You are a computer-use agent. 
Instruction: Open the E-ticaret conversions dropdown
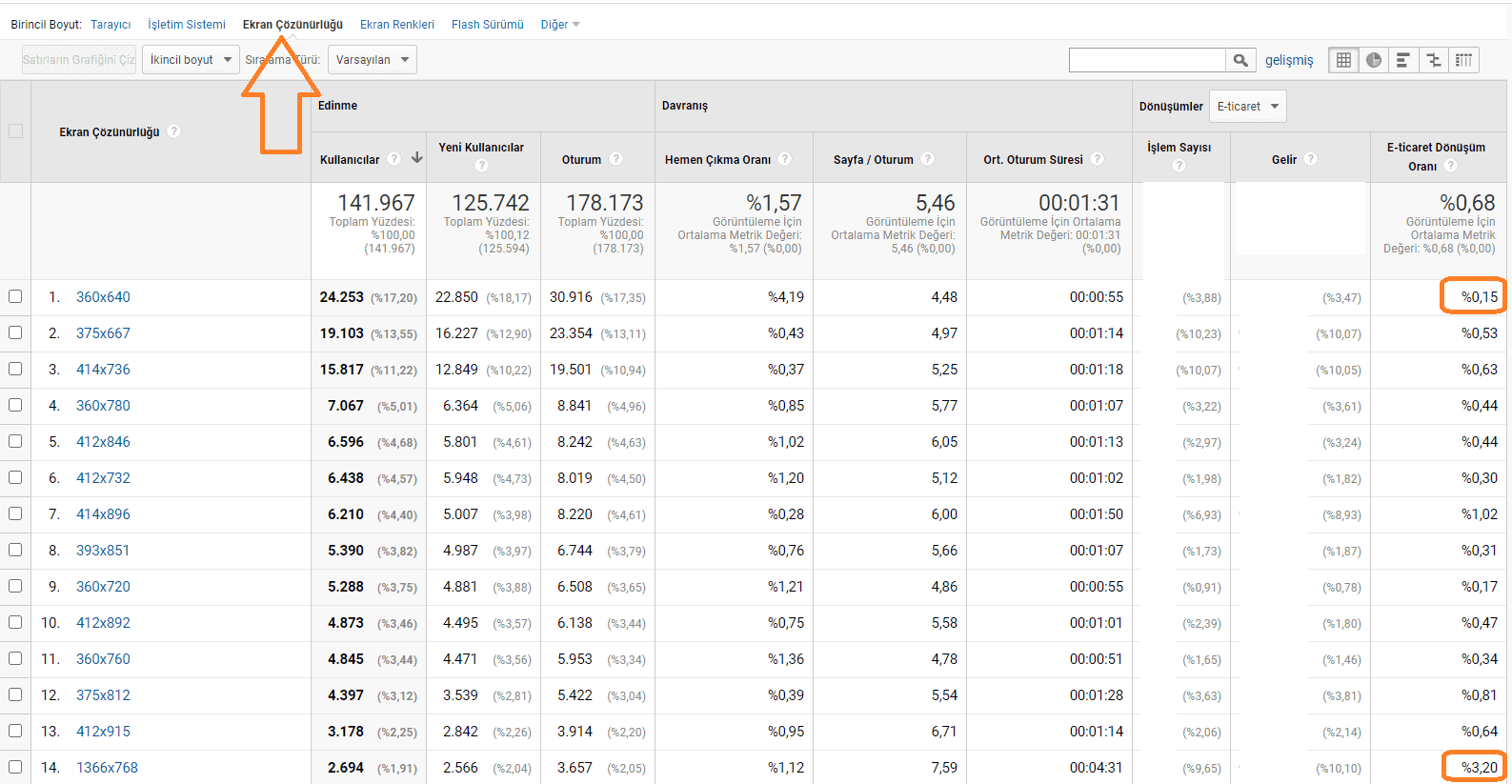click(x=1247, y=107)
